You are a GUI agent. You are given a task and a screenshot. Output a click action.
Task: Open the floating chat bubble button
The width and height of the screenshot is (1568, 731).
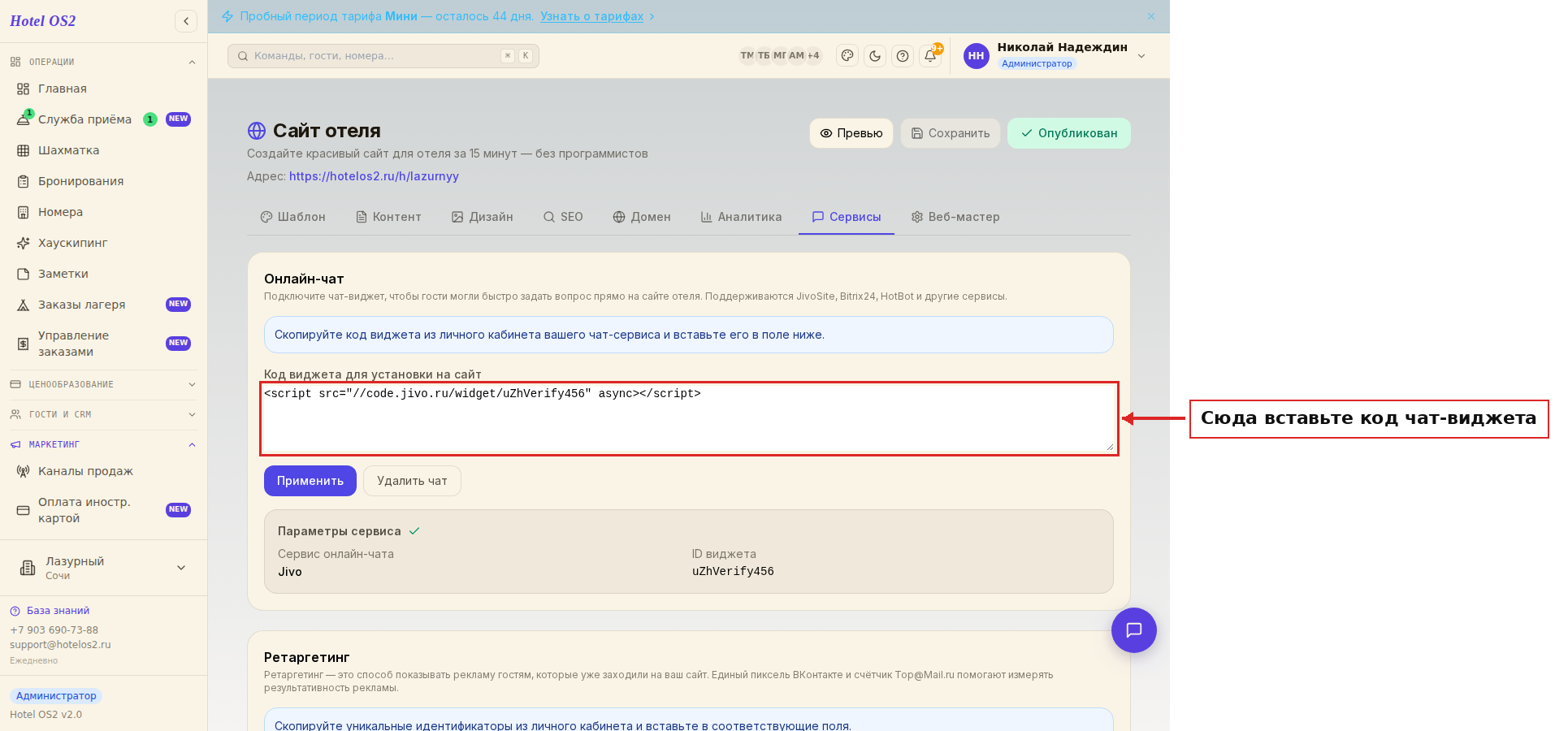(1134, 630)
